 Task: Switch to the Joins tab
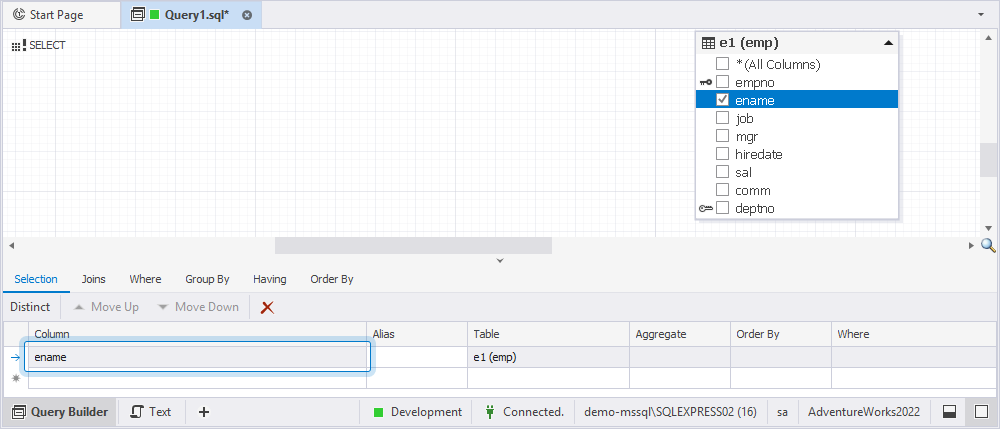(x=93, y=279)
